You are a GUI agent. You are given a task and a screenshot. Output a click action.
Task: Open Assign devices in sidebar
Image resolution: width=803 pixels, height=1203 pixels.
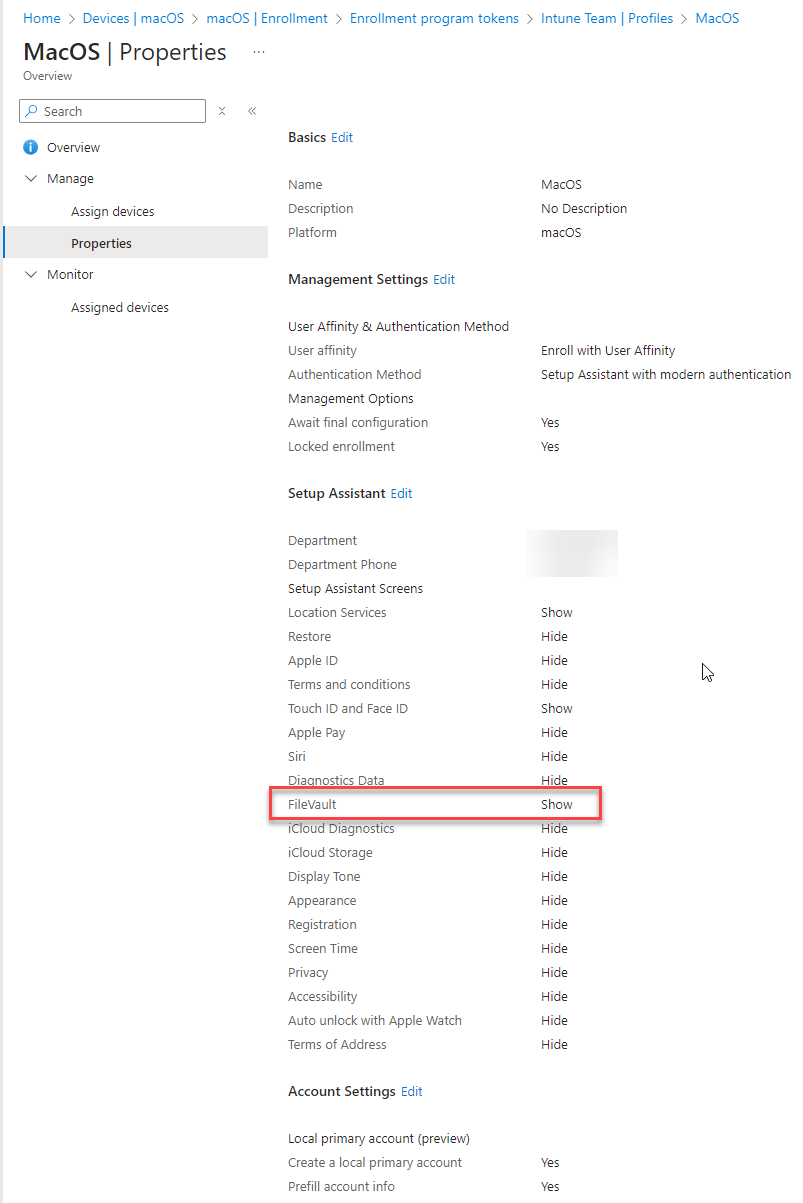click(113, 211)
